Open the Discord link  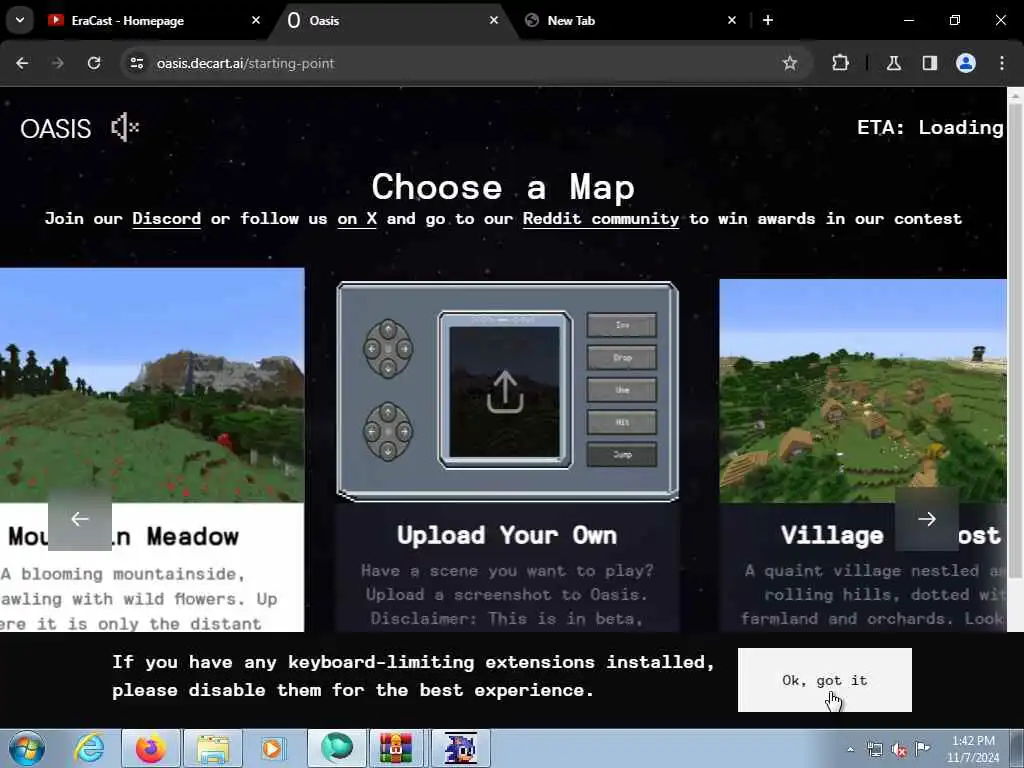tap(167, 219)
